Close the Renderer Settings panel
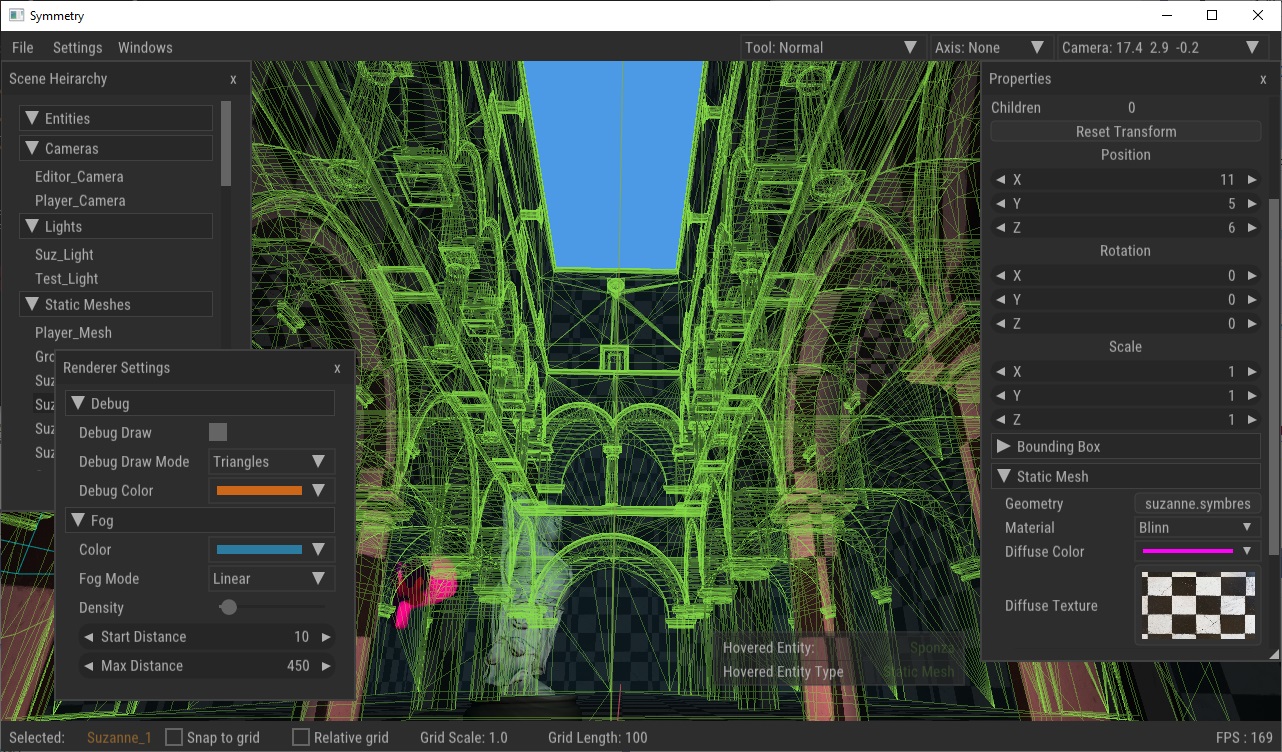This screenshot has height=752, width=1282. pos(337,368)
